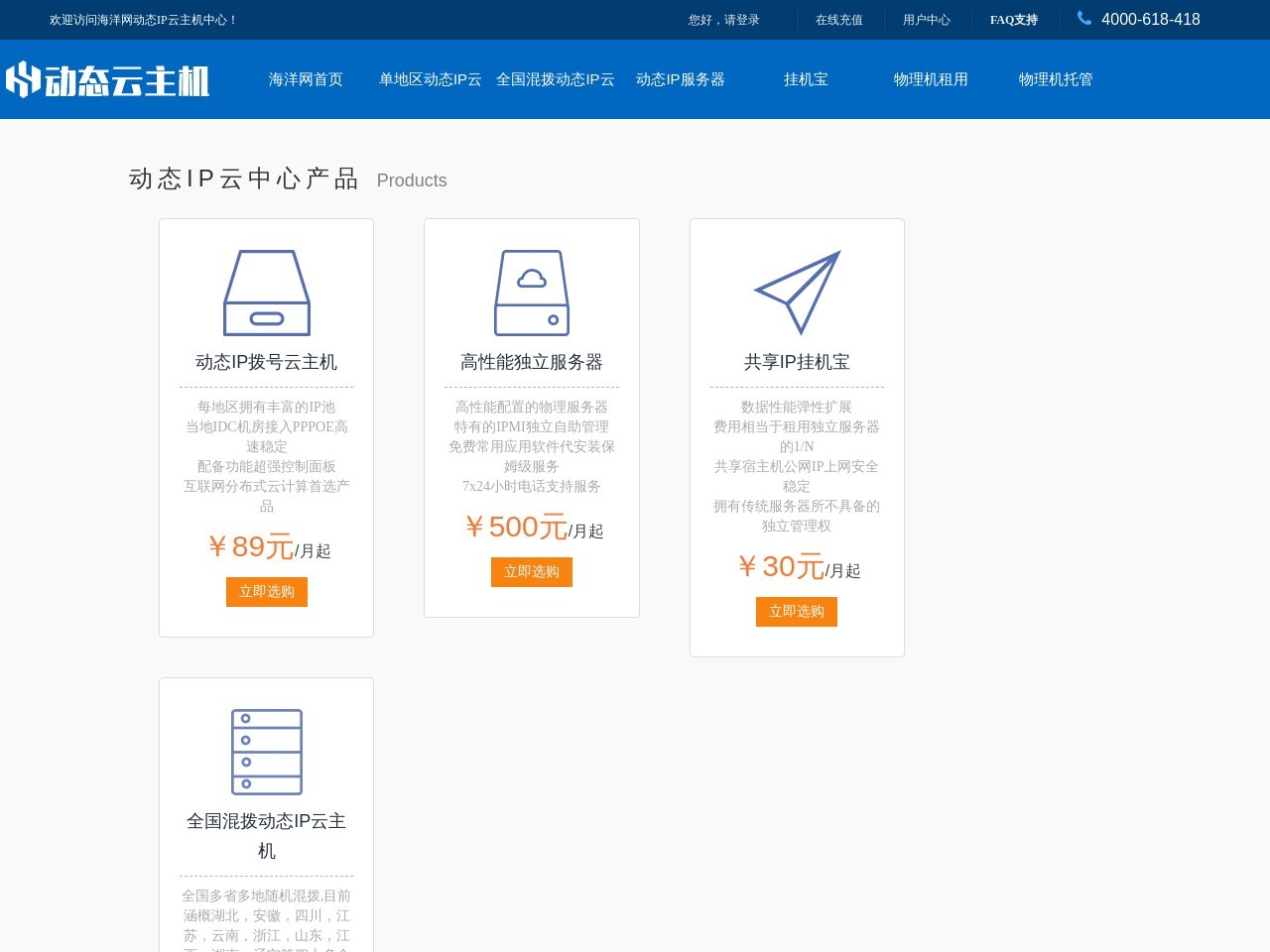
Task: Click the cloud server icon for 高性能独立服务器
Action: pyautogui.click(x=532, y=293)
